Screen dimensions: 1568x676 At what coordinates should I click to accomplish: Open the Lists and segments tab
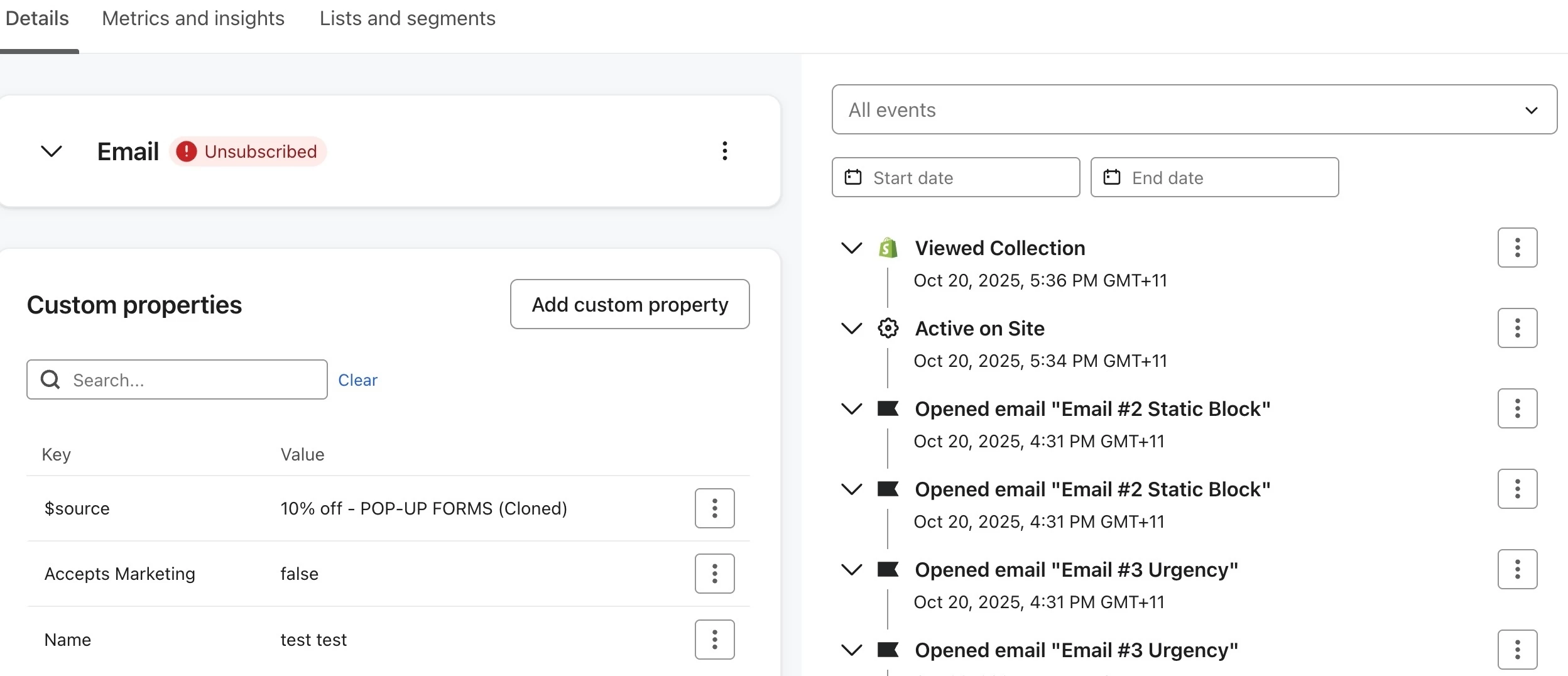point(407,19)
